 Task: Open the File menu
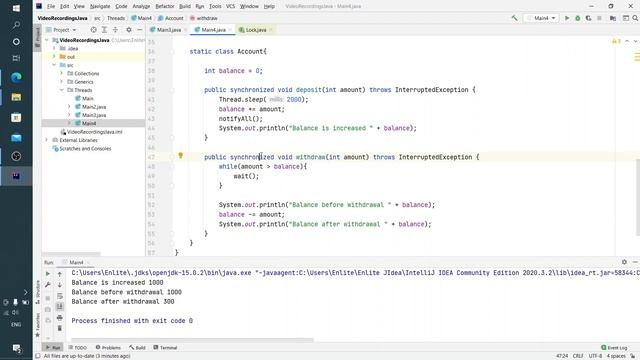coord(51,6)
